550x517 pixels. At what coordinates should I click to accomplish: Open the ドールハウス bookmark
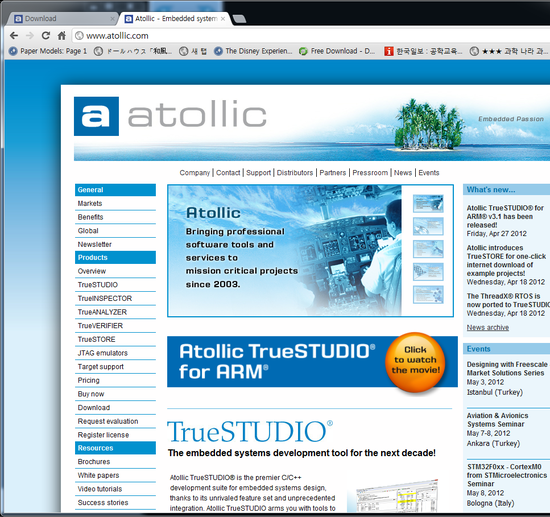[133, 51]
